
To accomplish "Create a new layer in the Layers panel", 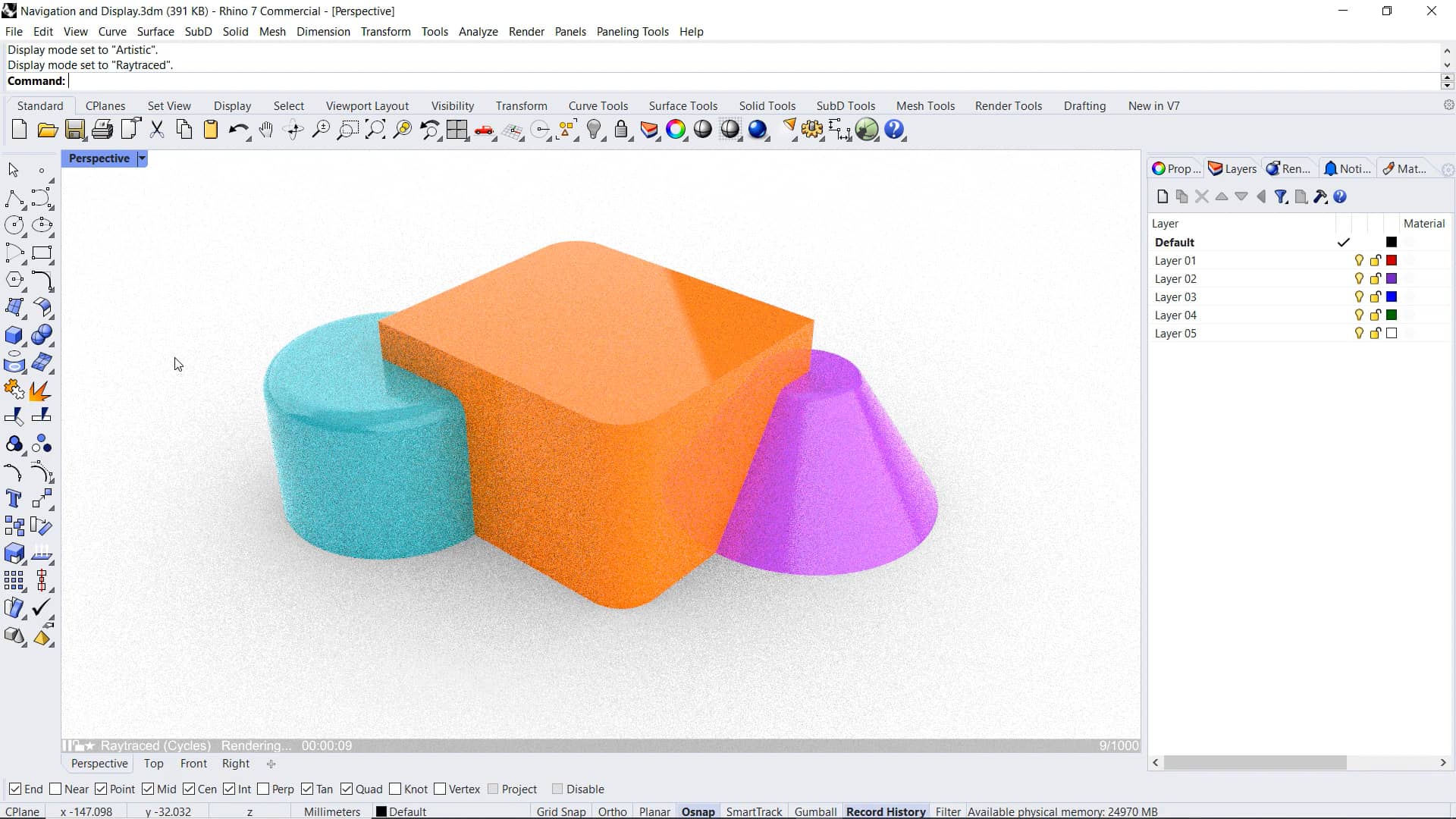I will 1163,196.
